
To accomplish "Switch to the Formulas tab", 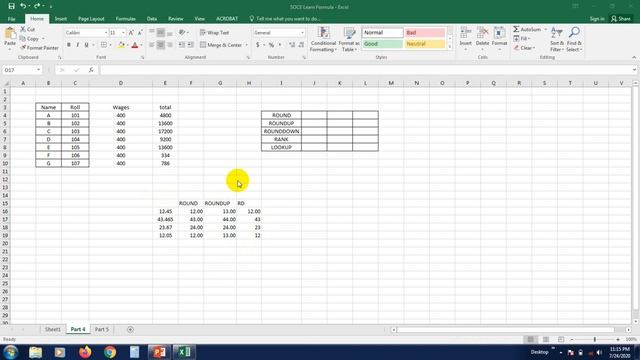I will 125,19.
